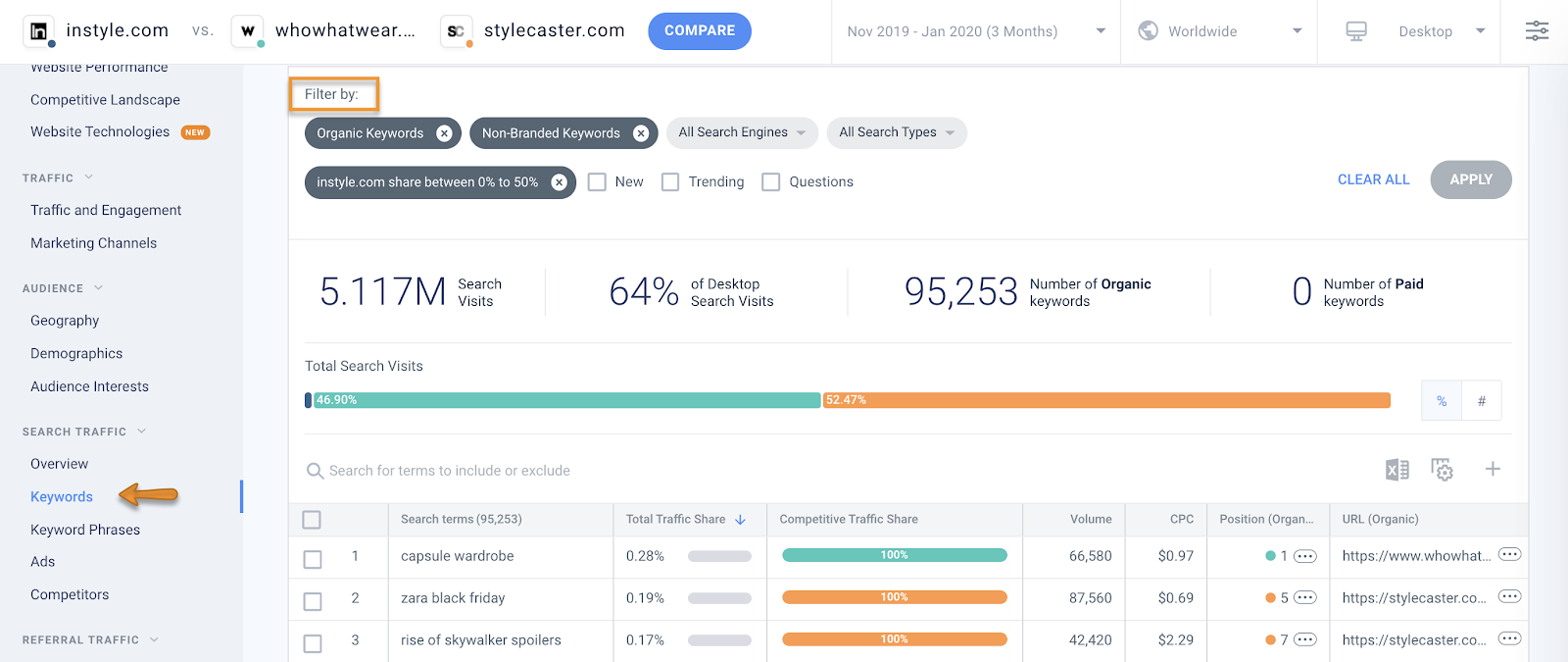Open the date range Nov 2019 - Jan 2020 dropdown
The width and height of the screenshot is (1568, 662).
coord(976,31)
